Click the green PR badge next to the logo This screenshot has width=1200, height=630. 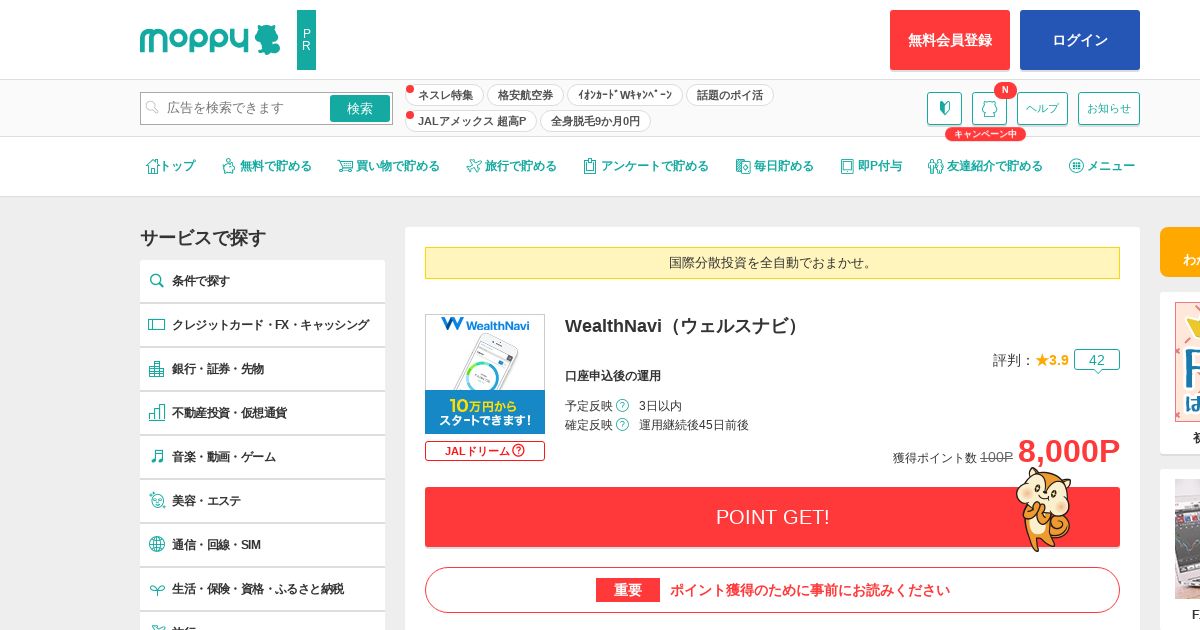tap(306, 40)
